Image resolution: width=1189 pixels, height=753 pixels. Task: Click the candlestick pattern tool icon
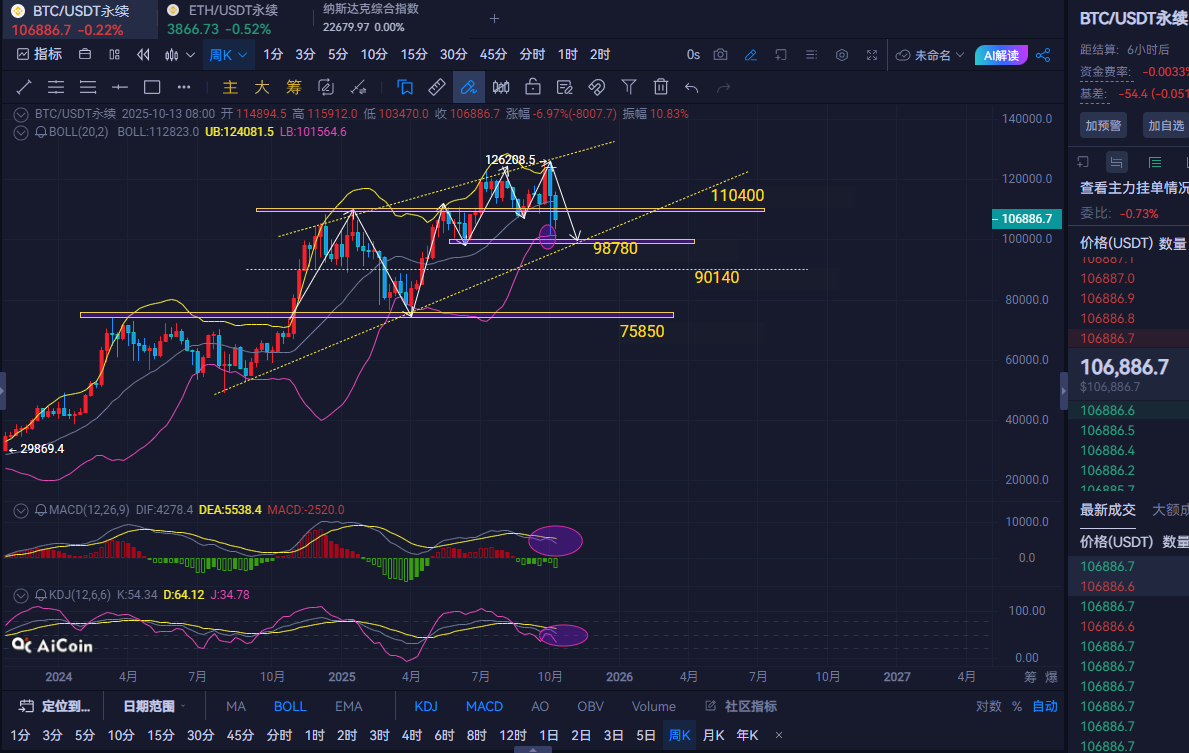pyautogui.click(x=500, y=87)
